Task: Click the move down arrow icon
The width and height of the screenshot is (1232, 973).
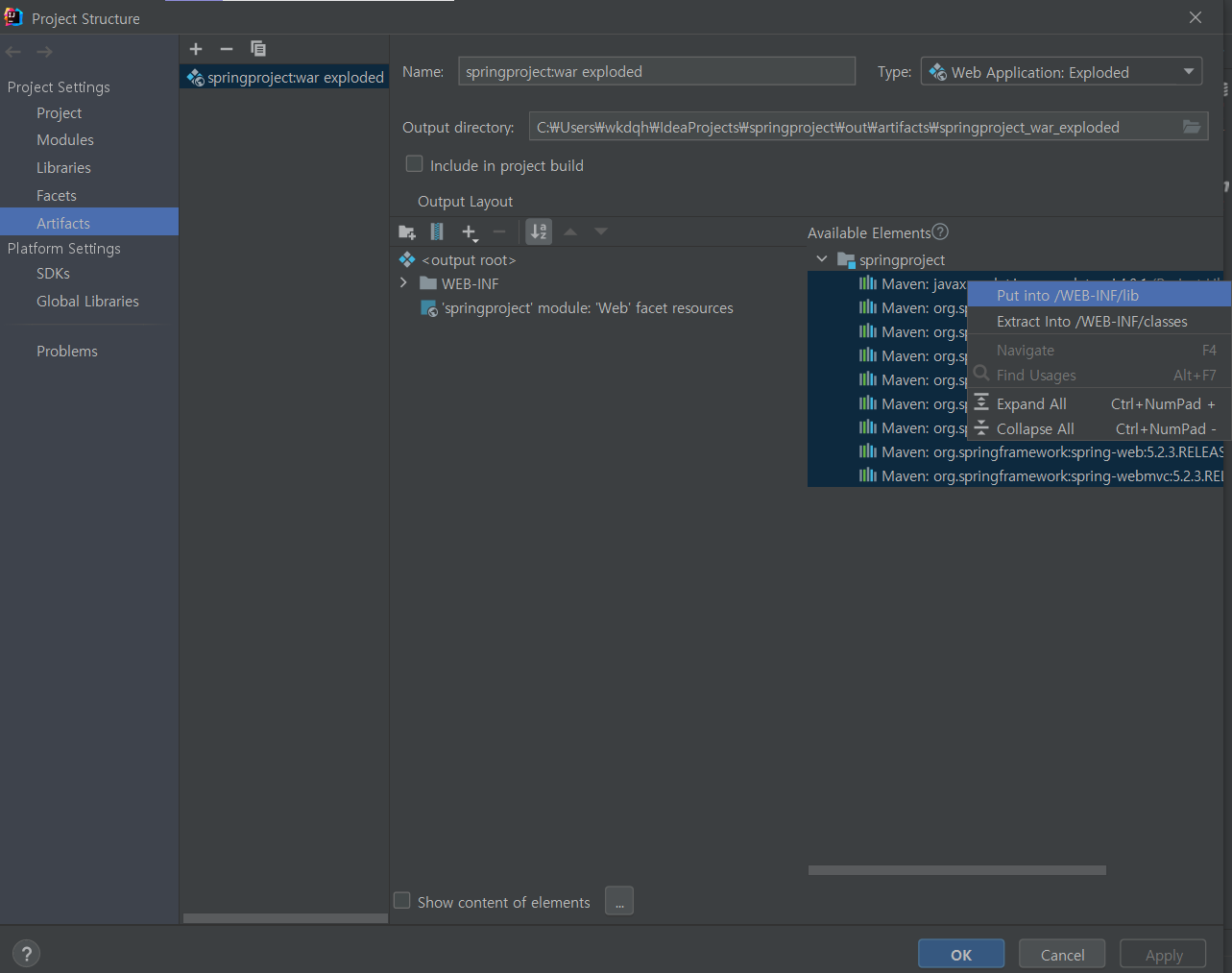Action: (x=601, y=231)
